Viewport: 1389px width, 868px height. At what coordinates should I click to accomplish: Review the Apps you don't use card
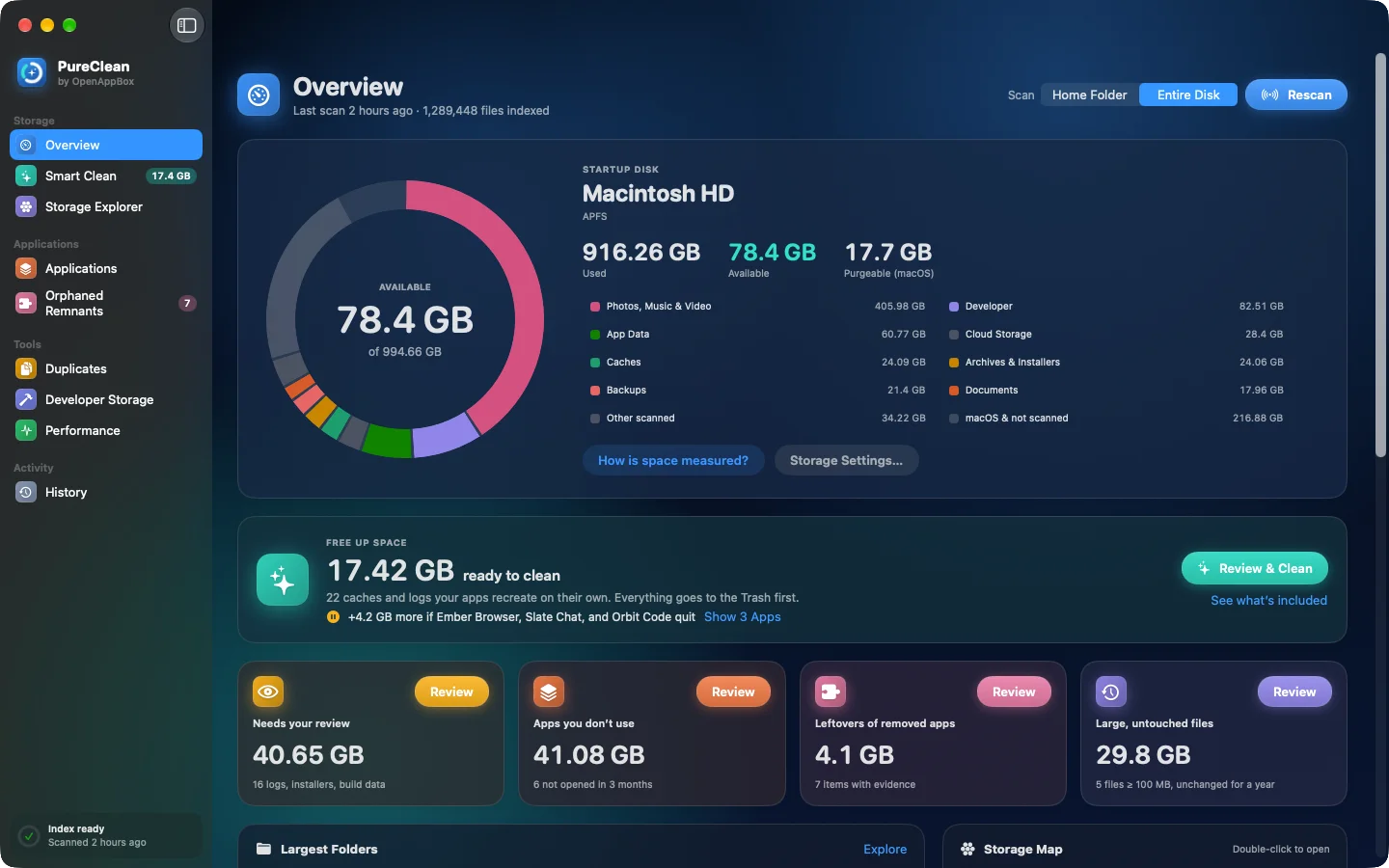(x=733, y=692)
